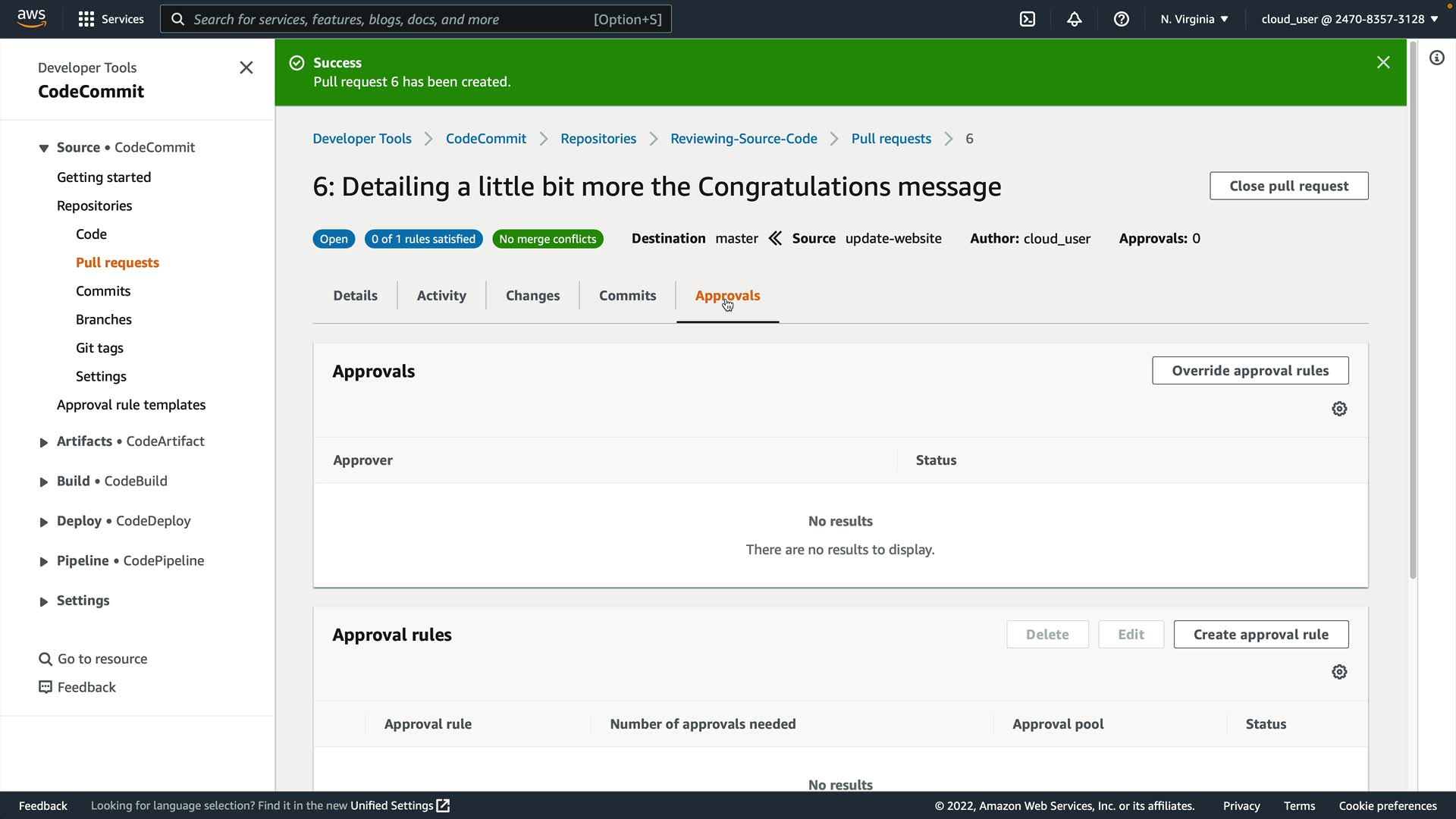Open Approvals table settings gear
This screenshot has height=819, width=1456.
[1339, 409]
